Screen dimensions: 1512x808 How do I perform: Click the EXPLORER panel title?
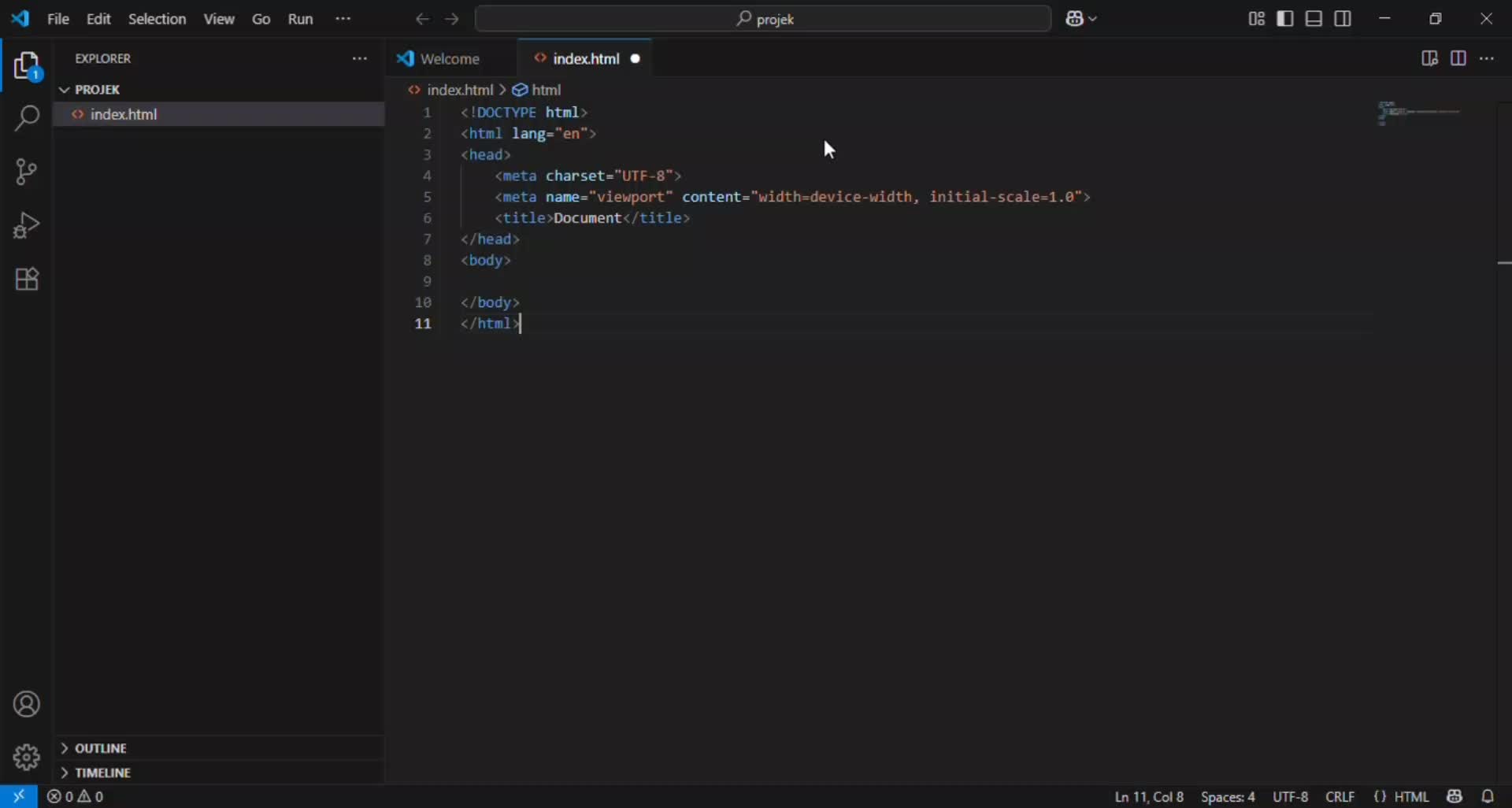click(x=103, y=59)
